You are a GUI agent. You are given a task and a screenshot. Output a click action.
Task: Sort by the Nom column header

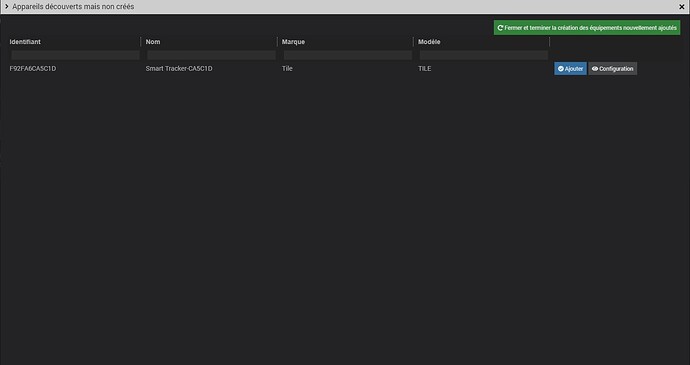153,42
